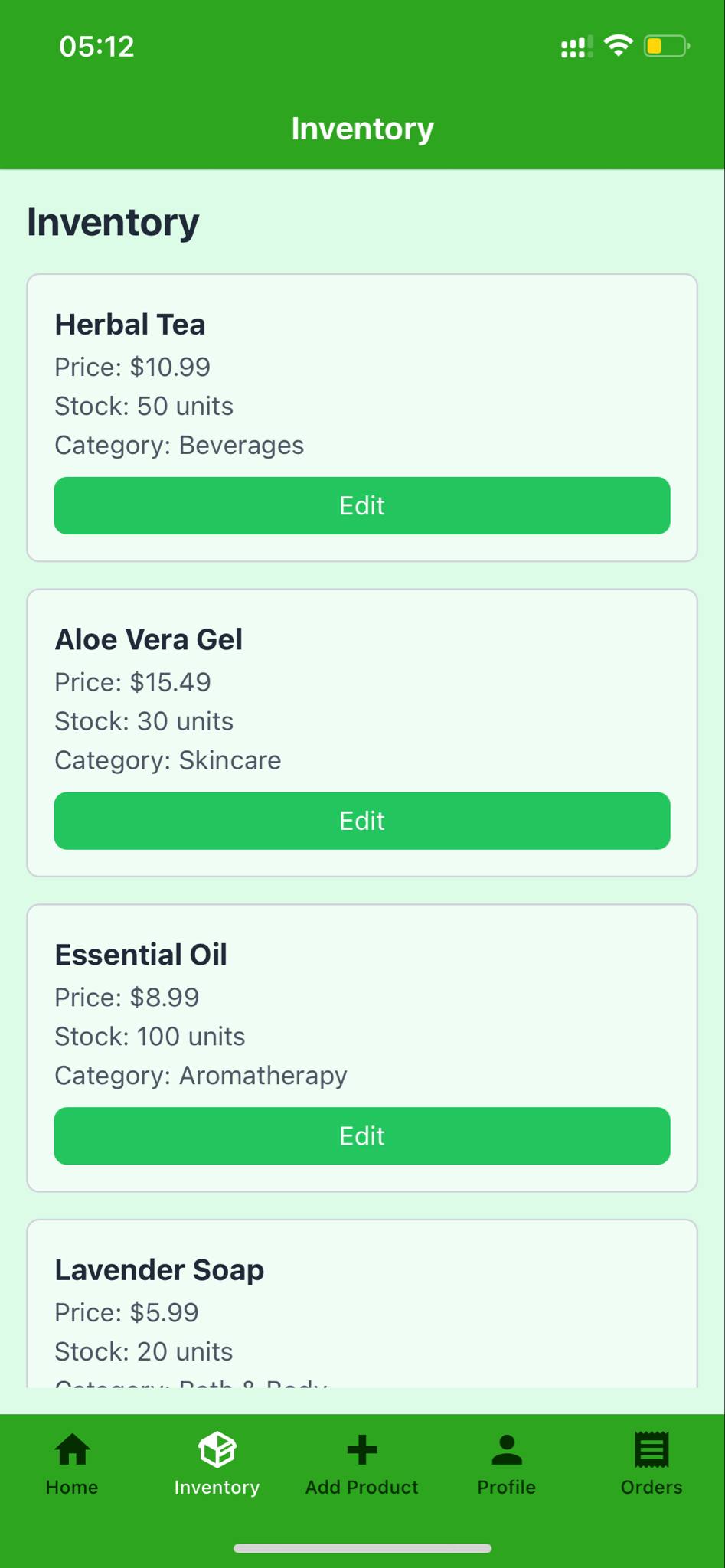Tap the cellular signal icon

[x=576, y=47]
